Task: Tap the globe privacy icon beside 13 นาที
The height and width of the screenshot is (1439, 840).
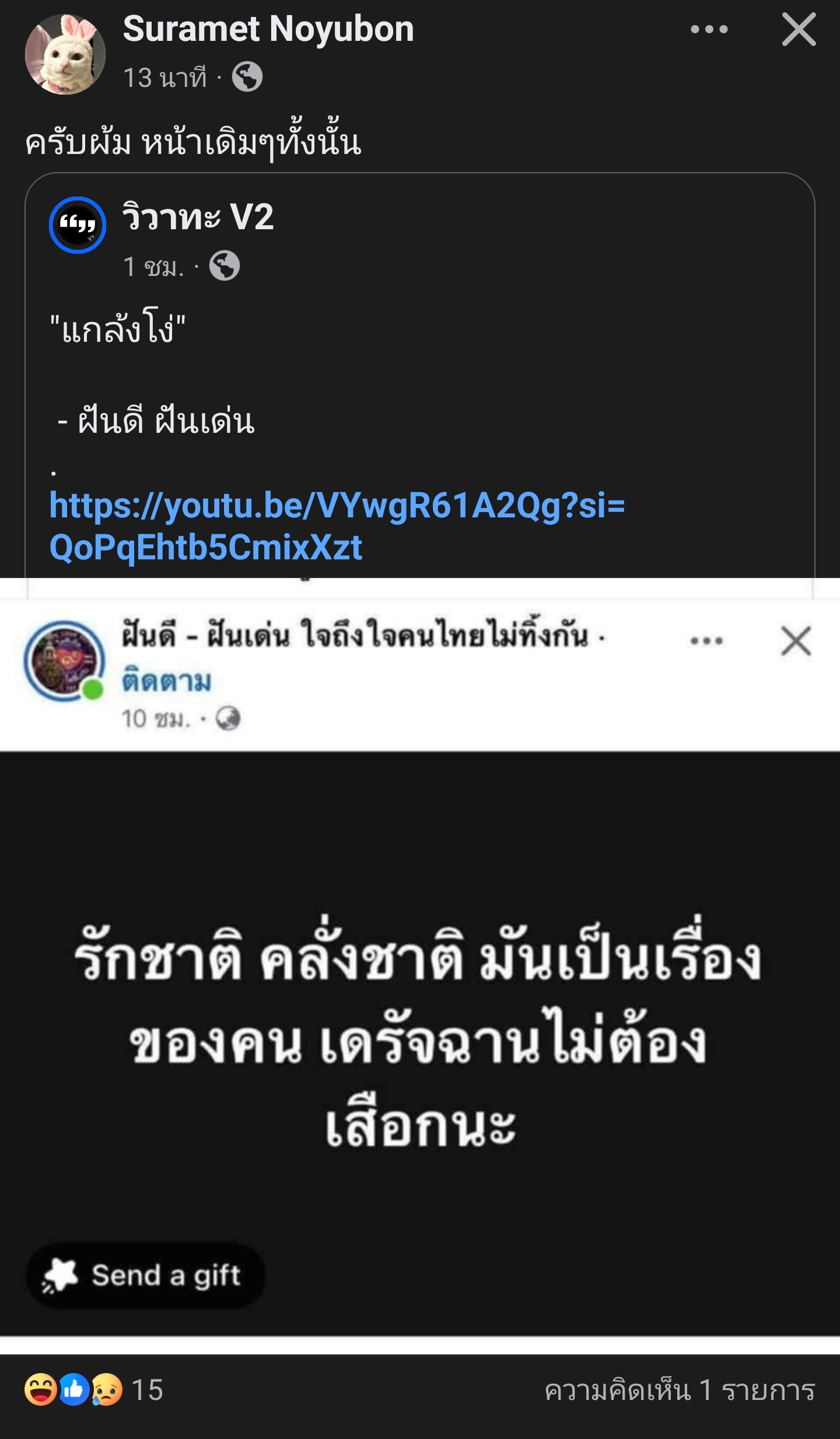Action: 247,76
